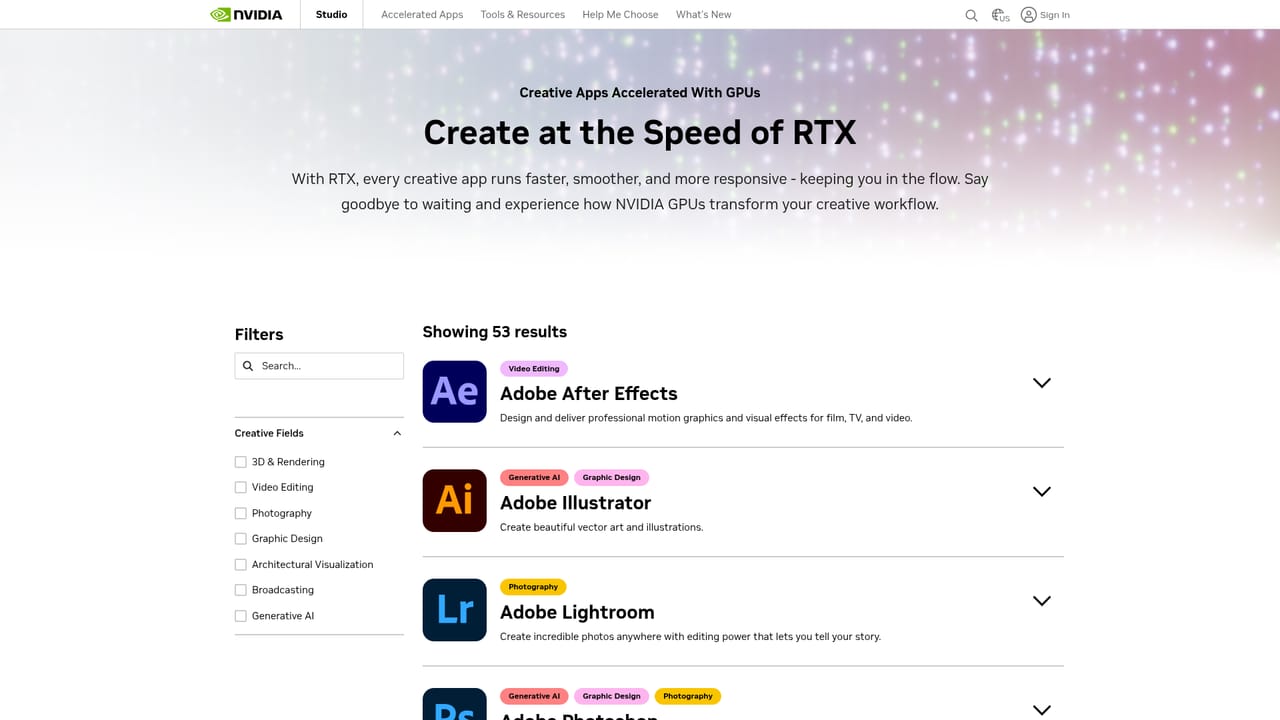Click the Adobe After Effects title
Screen dimensions: 1280x720
point(589,394)
